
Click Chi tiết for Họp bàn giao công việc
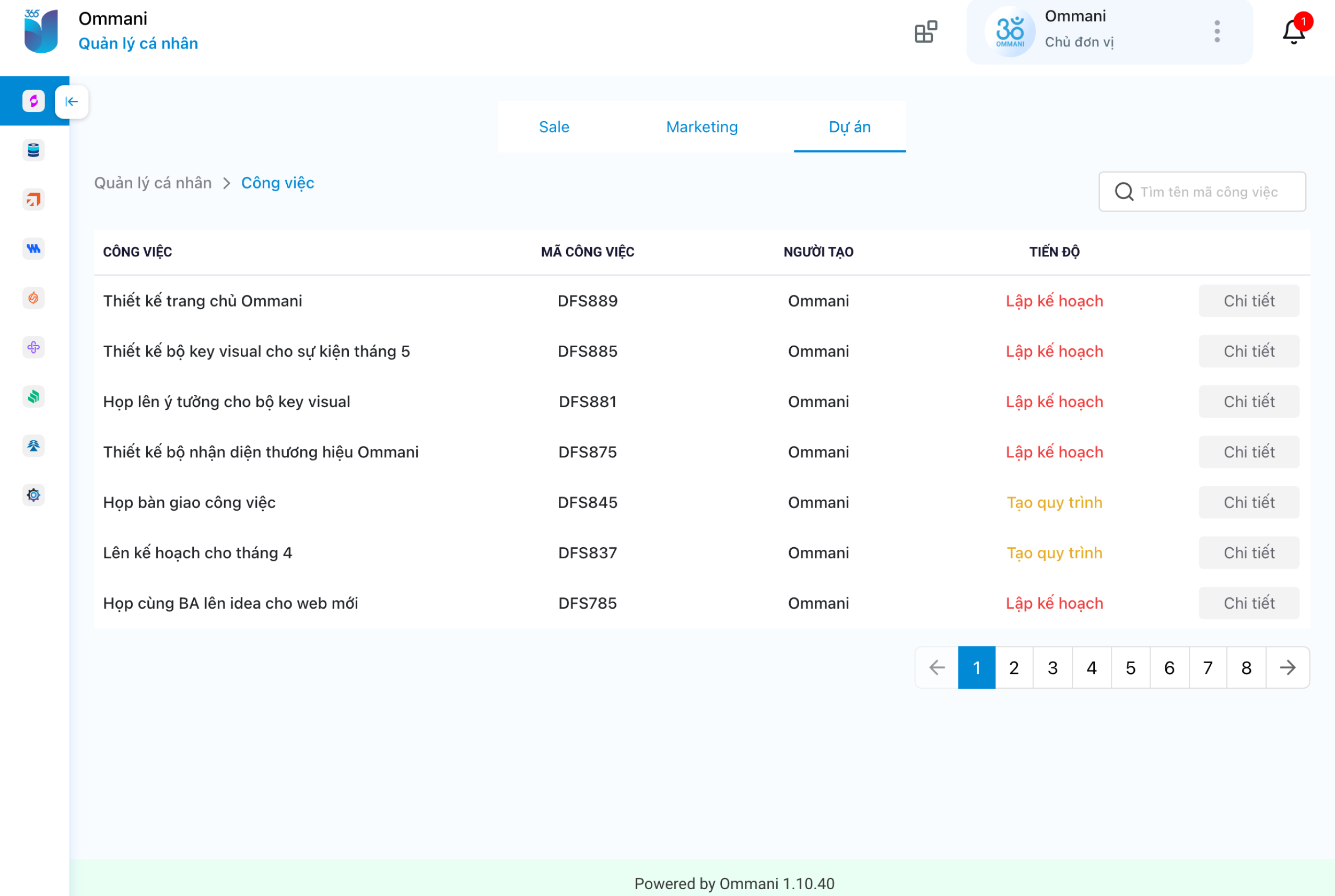[1249, 502]
